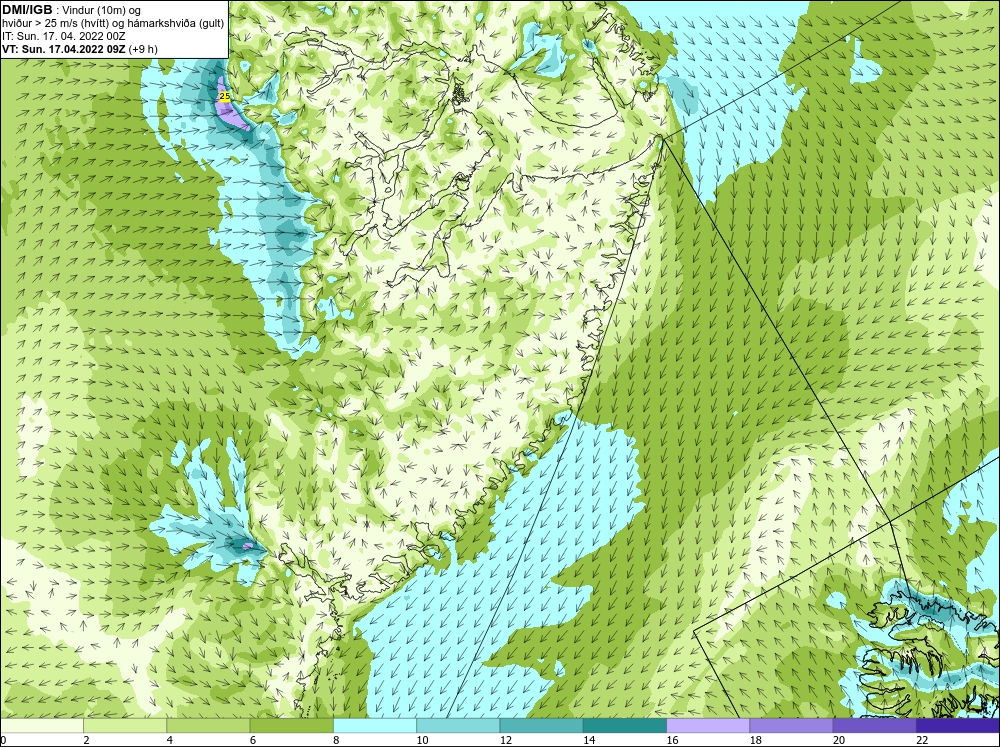Click the legend tick label 4
The image size is (1000, 747).
point(169,740)
